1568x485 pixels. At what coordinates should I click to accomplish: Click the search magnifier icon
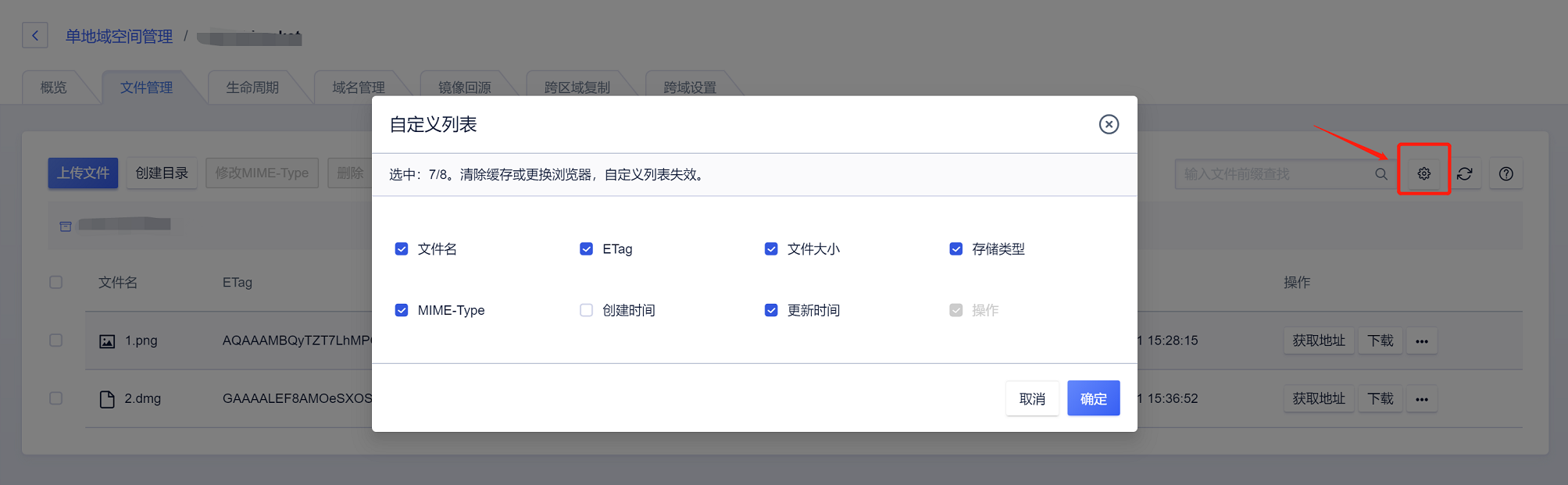point(1381,173)
